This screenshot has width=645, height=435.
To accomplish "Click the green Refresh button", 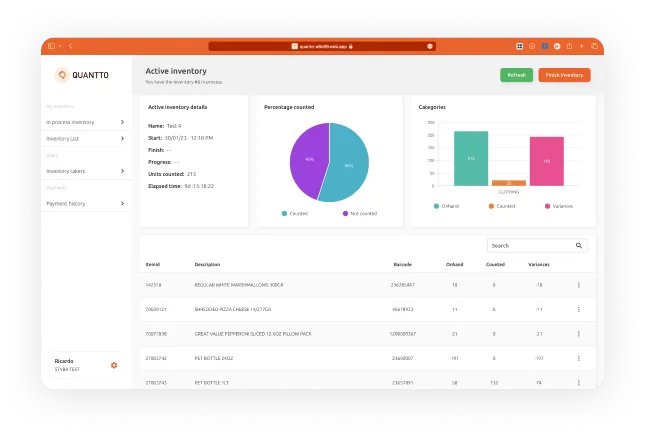I will (516, 75).
